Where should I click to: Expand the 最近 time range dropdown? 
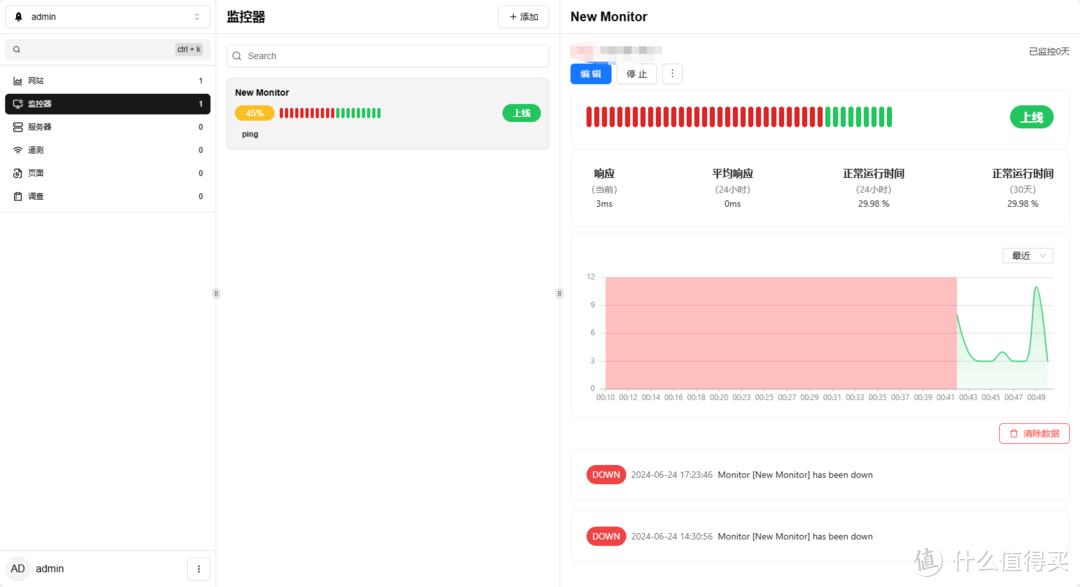pyautogui.click(x=1027, y=256)
